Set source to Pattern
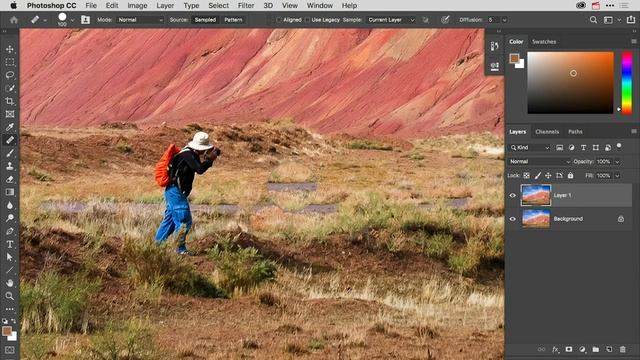This screenshot has width=640, height=360. click(x=233, y=20)
